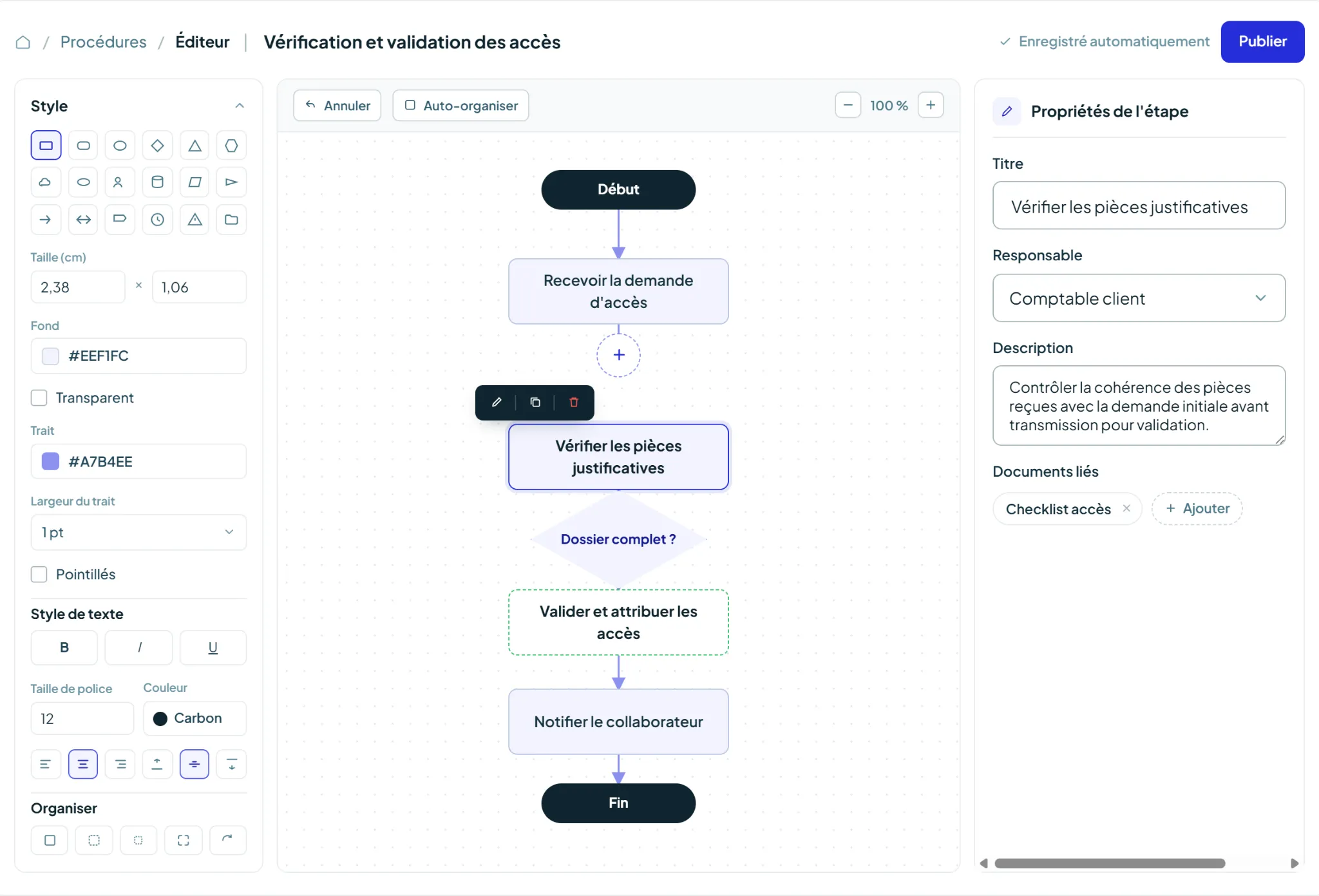Duplicate the step using copy icon
This screenshot has width=1319, height=896.
pos(535,403)
